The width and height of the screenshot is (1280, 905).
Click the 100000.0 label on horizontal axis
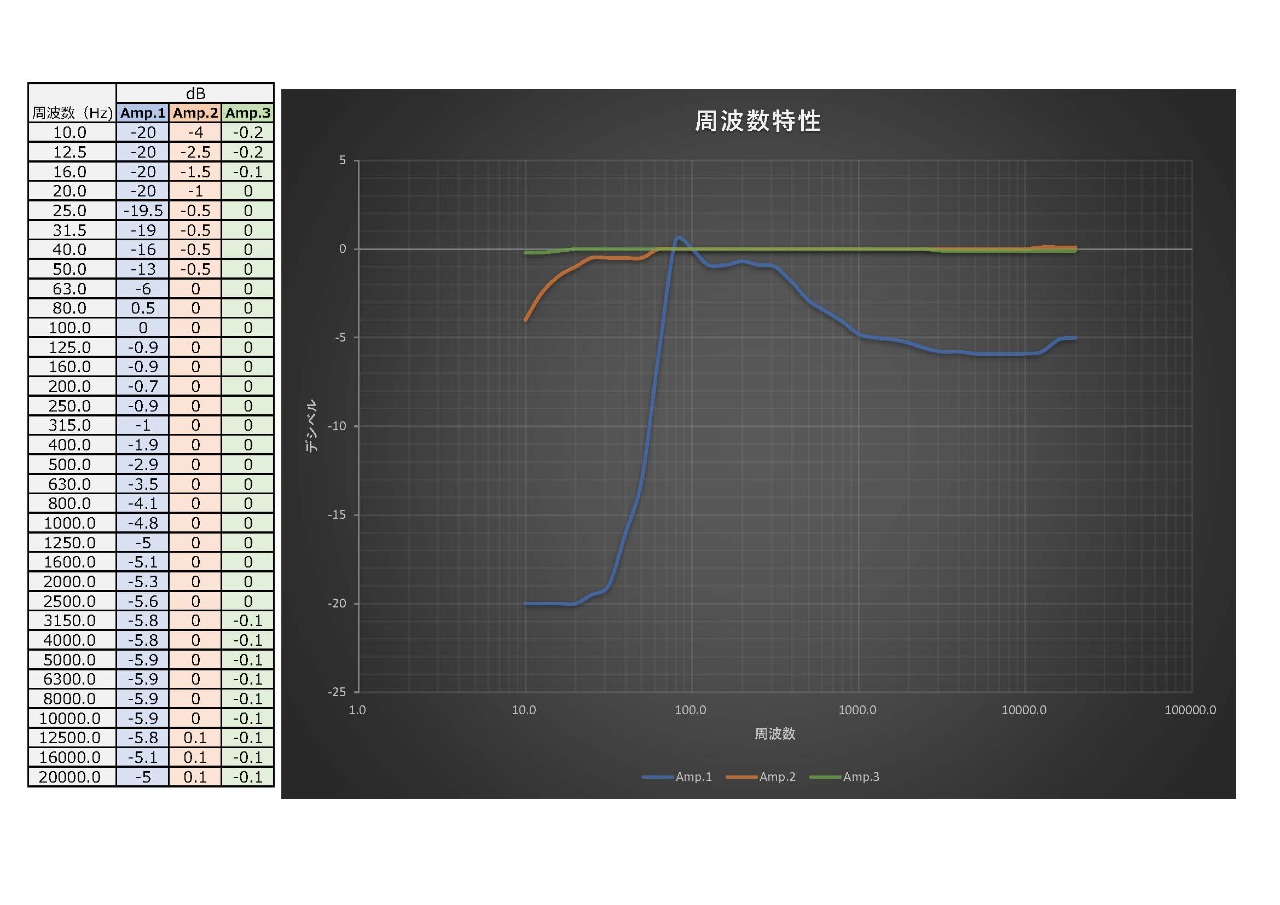pos(1190,710)
